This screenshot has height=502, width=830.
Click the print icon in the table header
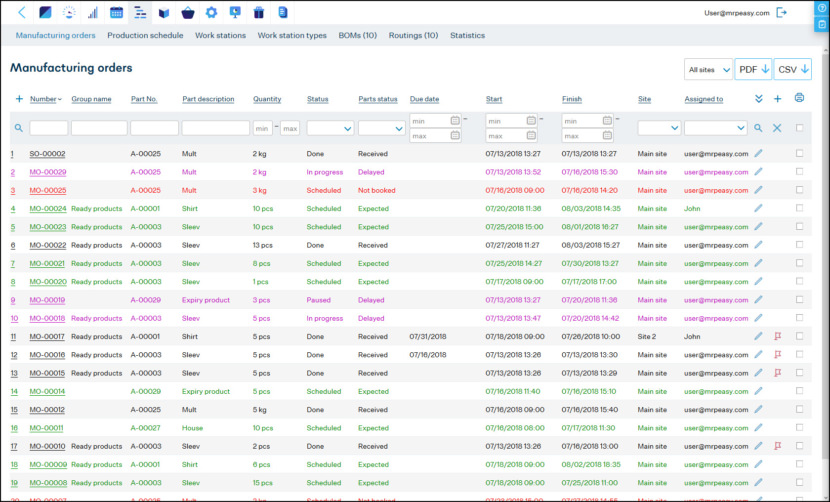[x=799, y=98]
